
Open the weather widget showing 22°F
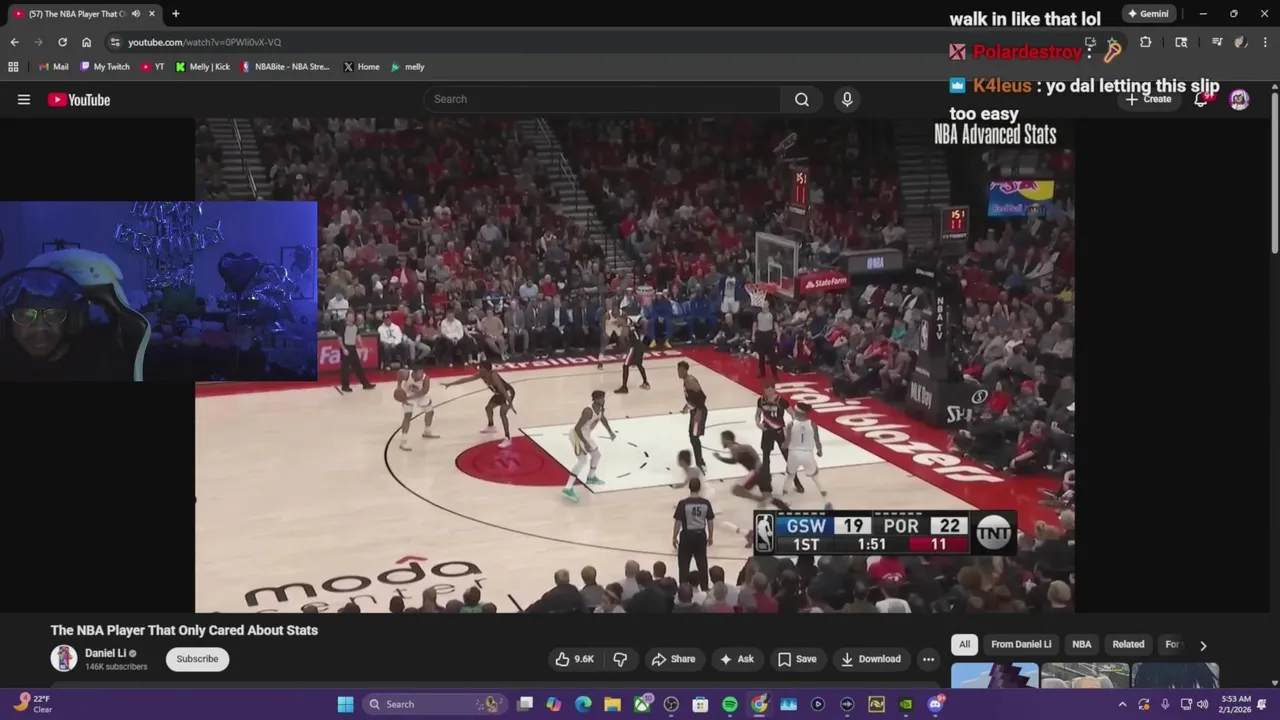coord(30,704)
